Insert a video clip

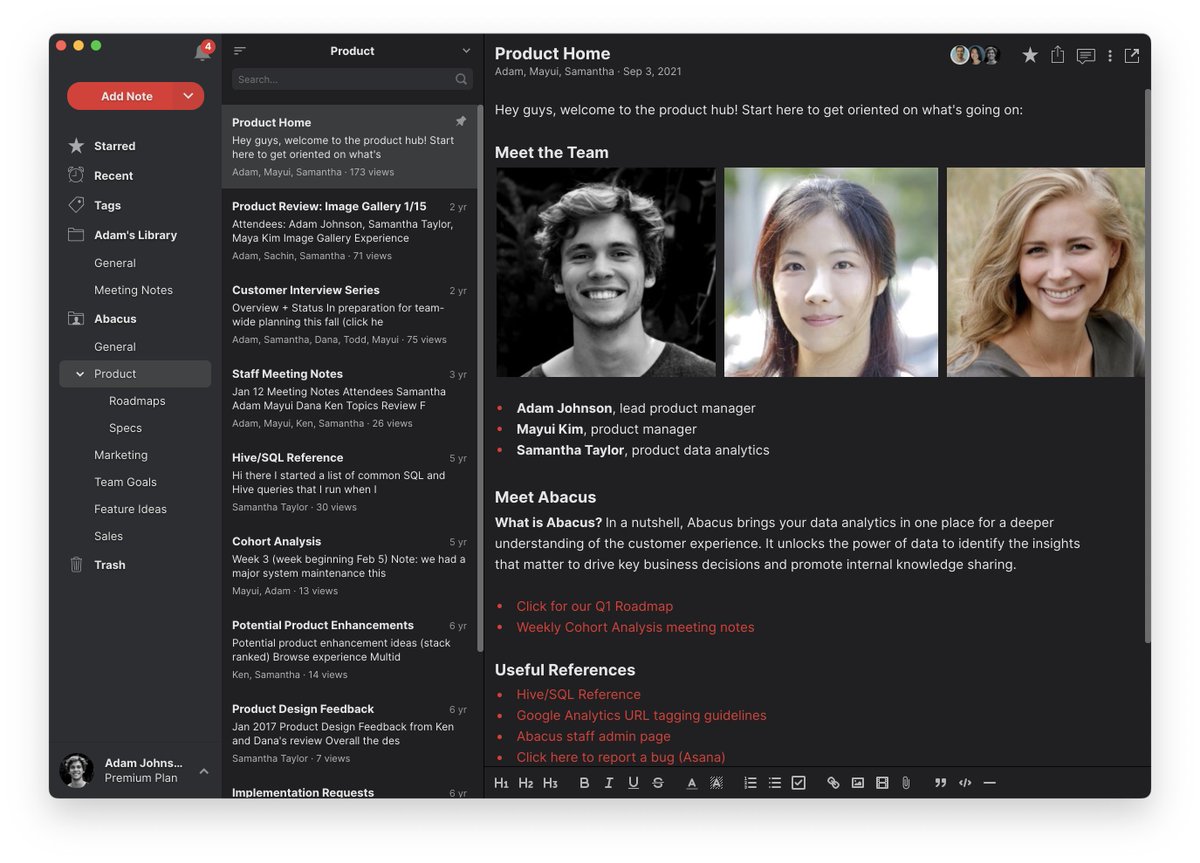click(882, 783)
